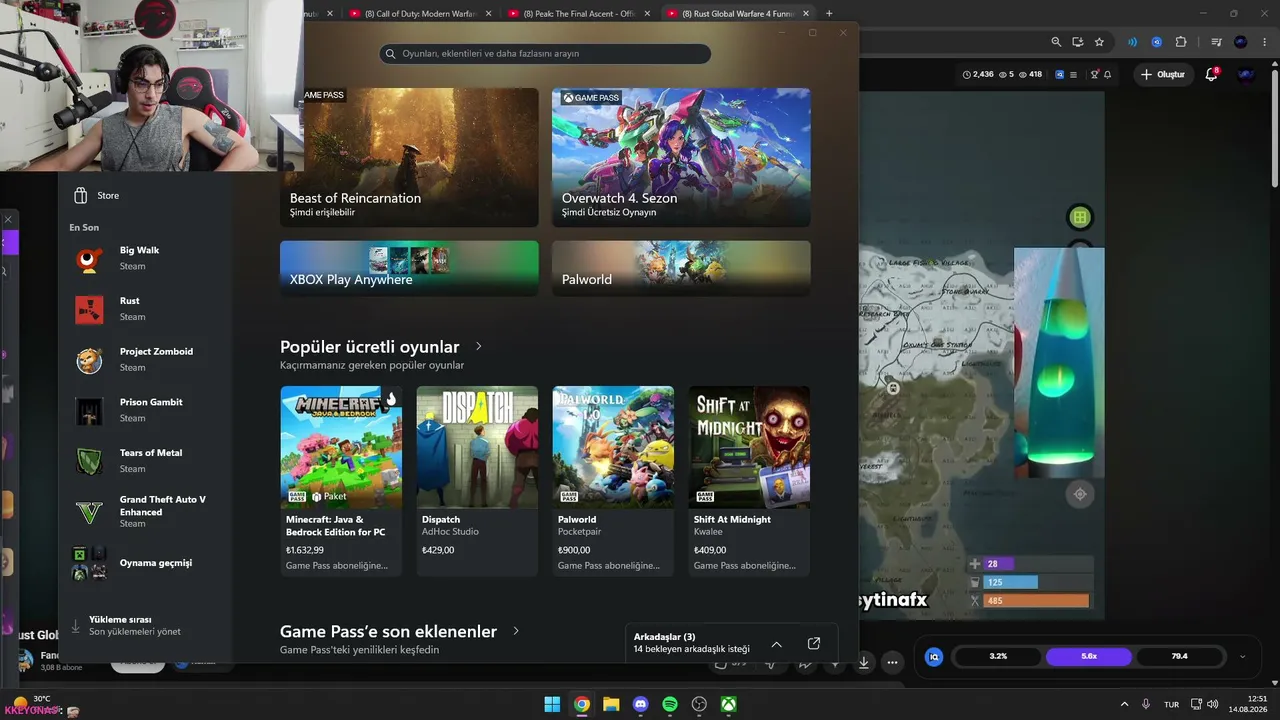
Task: Show hidden system tray icons
Action: 1124,704
